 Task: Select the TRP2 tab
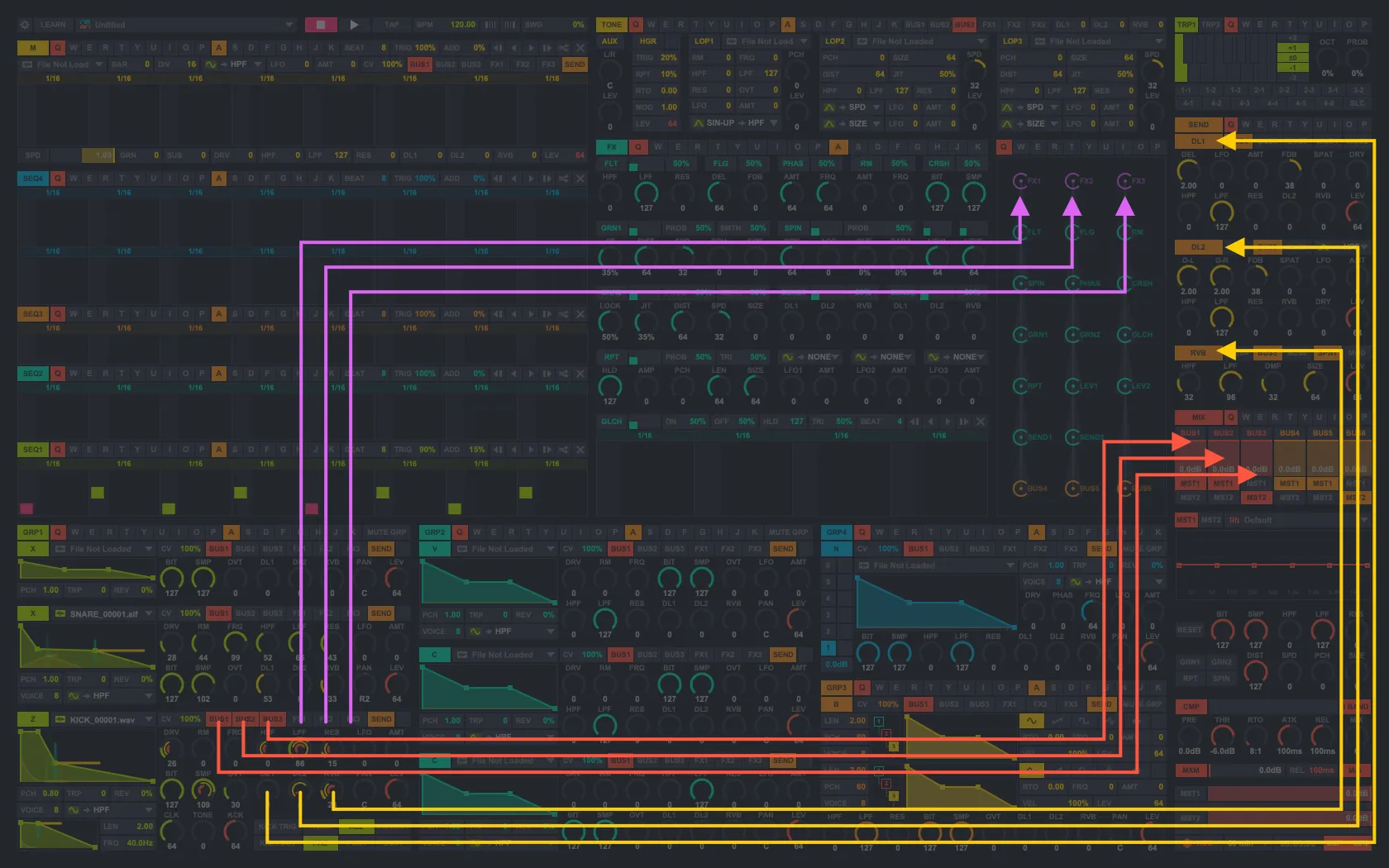1210,25
